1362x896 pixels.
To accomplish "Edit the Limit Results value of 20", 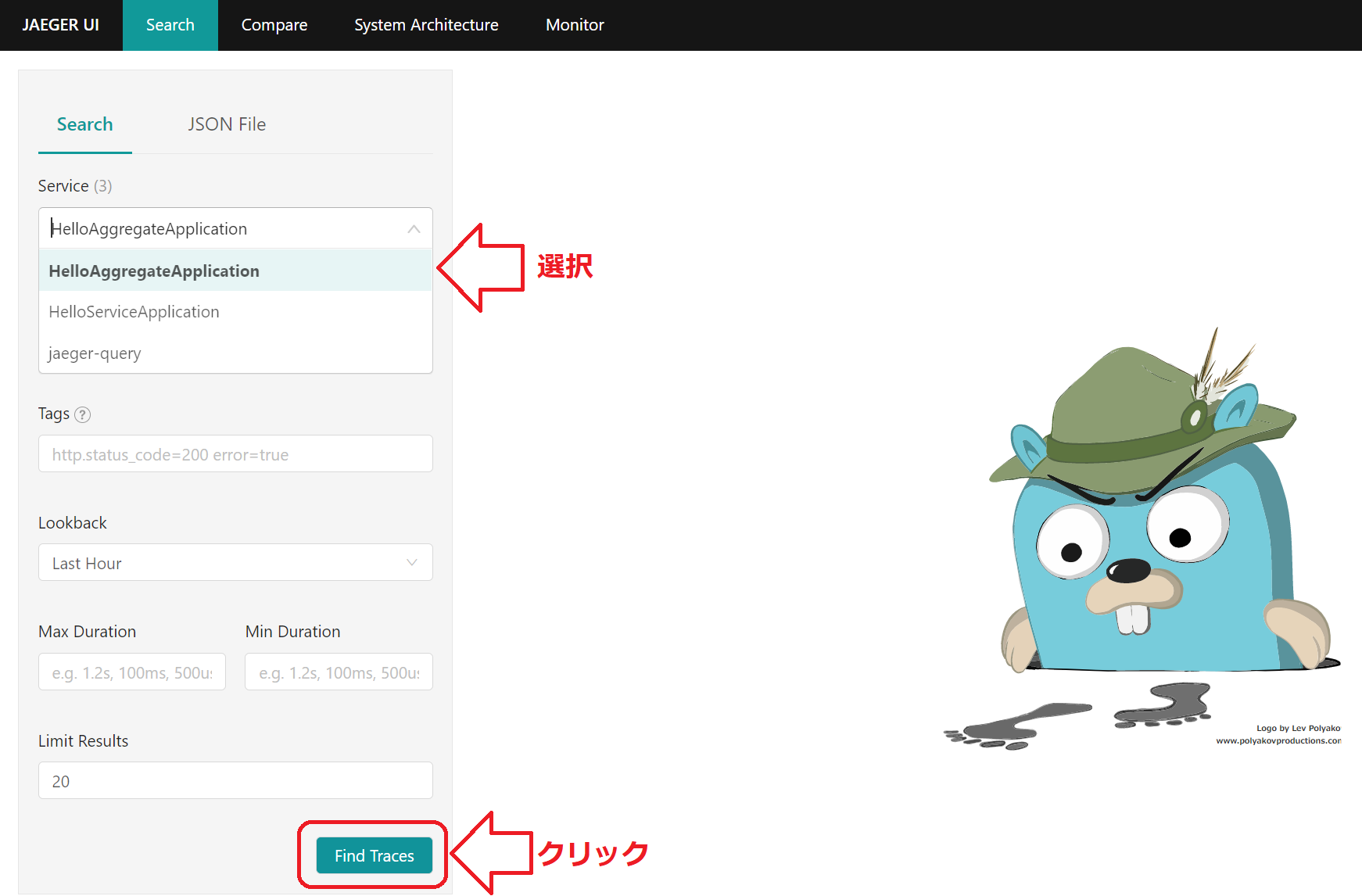I will pos(235,780).
